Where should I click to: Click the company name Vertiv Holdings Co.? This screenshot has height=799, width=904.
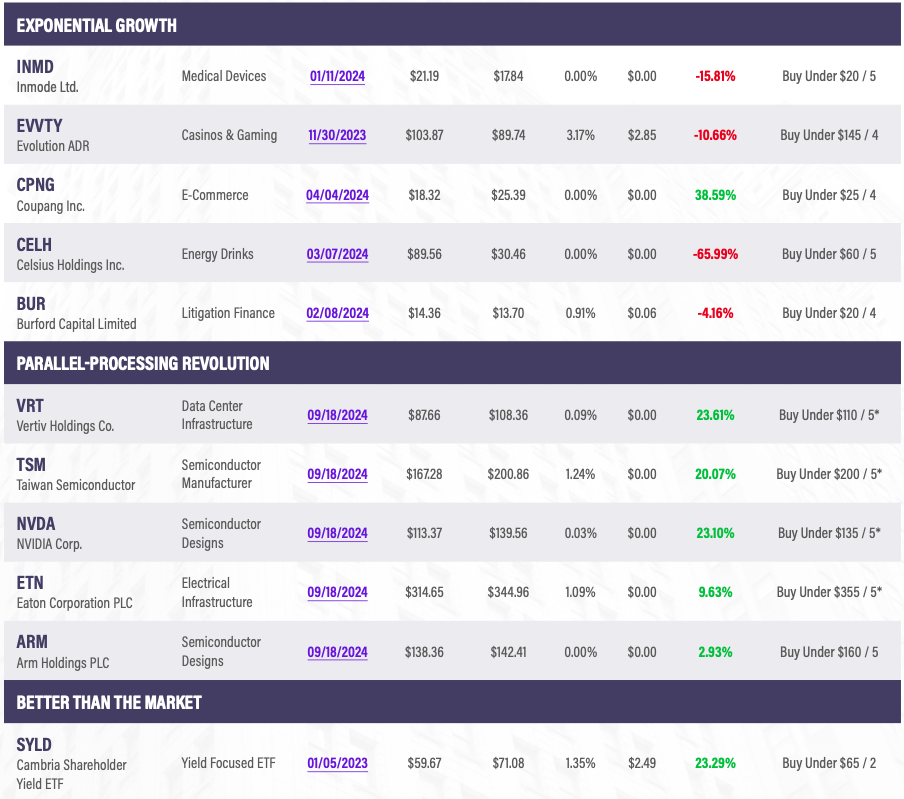[x=65, y=426]
